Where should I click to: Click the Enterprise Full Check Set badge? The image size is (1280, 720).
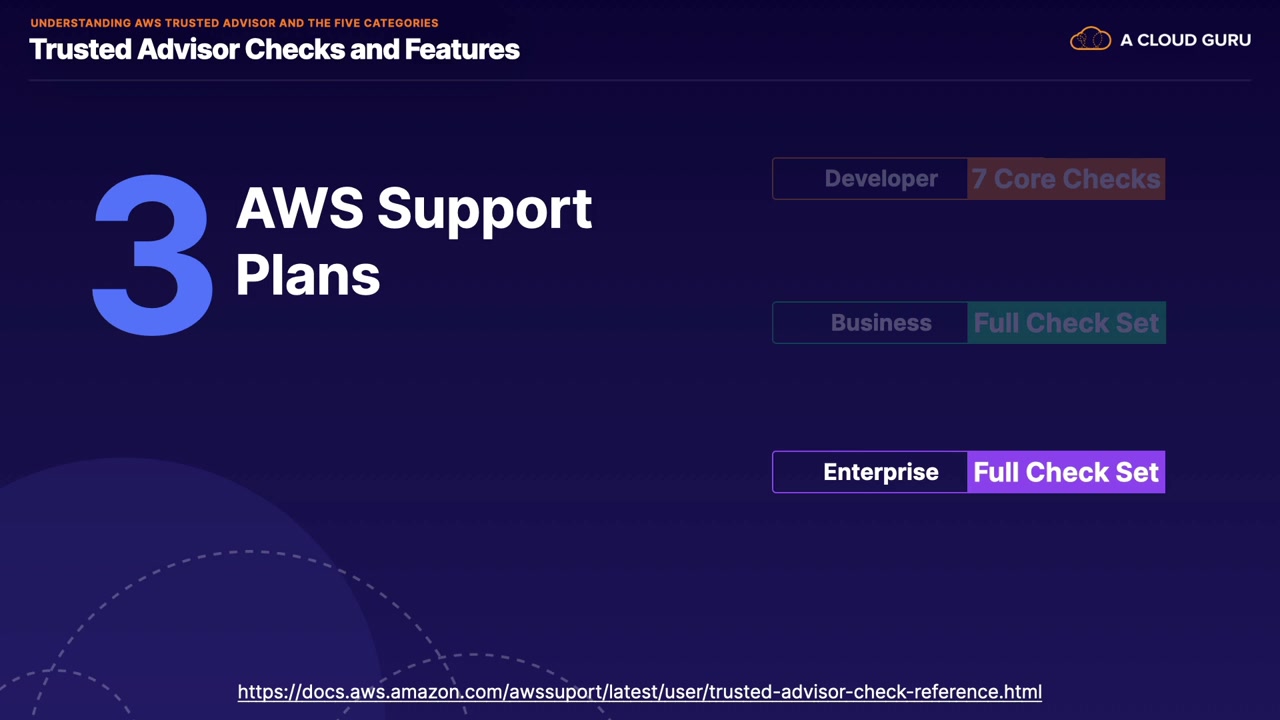pos(1066,472)
